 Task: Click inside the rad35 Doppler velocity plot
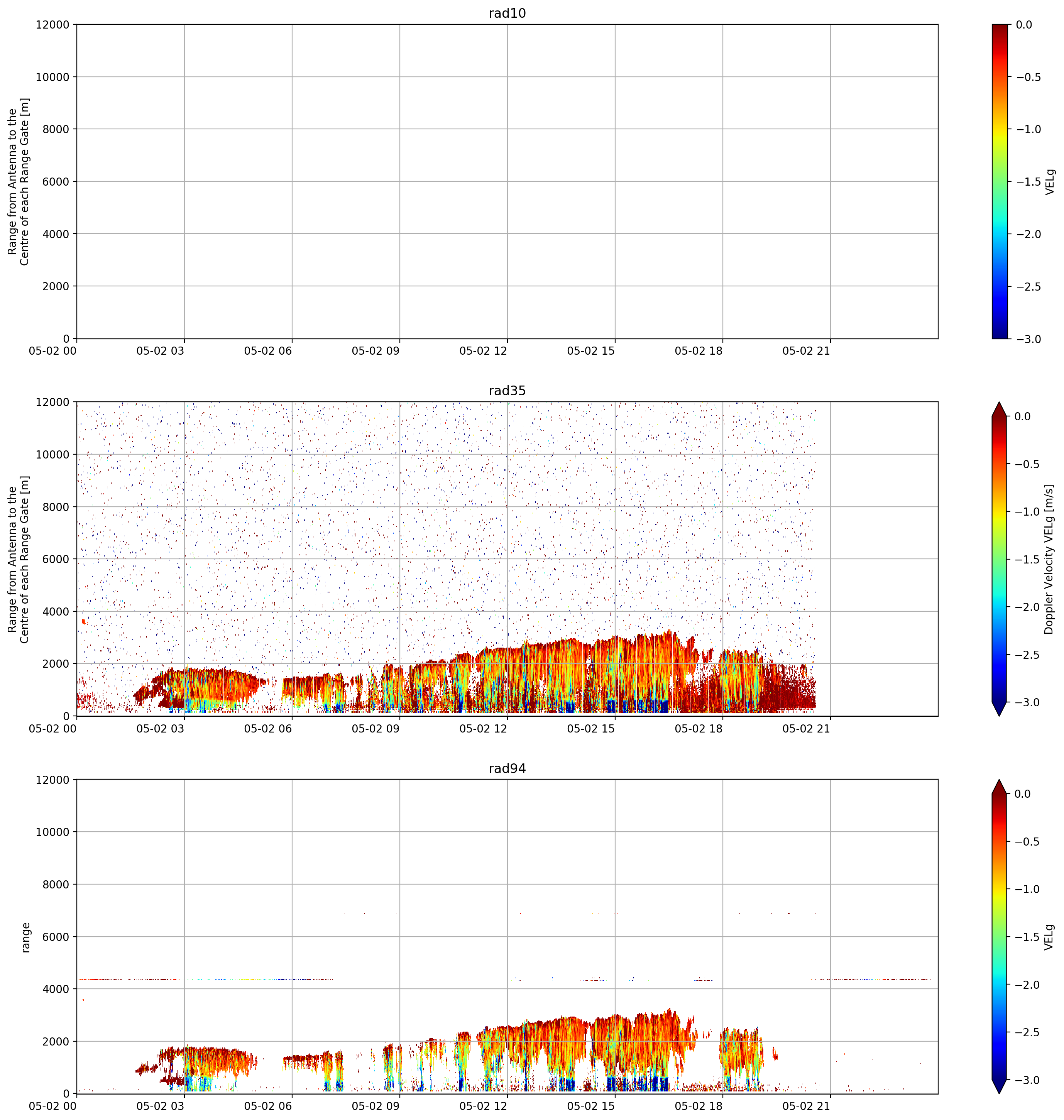(507, 559)
